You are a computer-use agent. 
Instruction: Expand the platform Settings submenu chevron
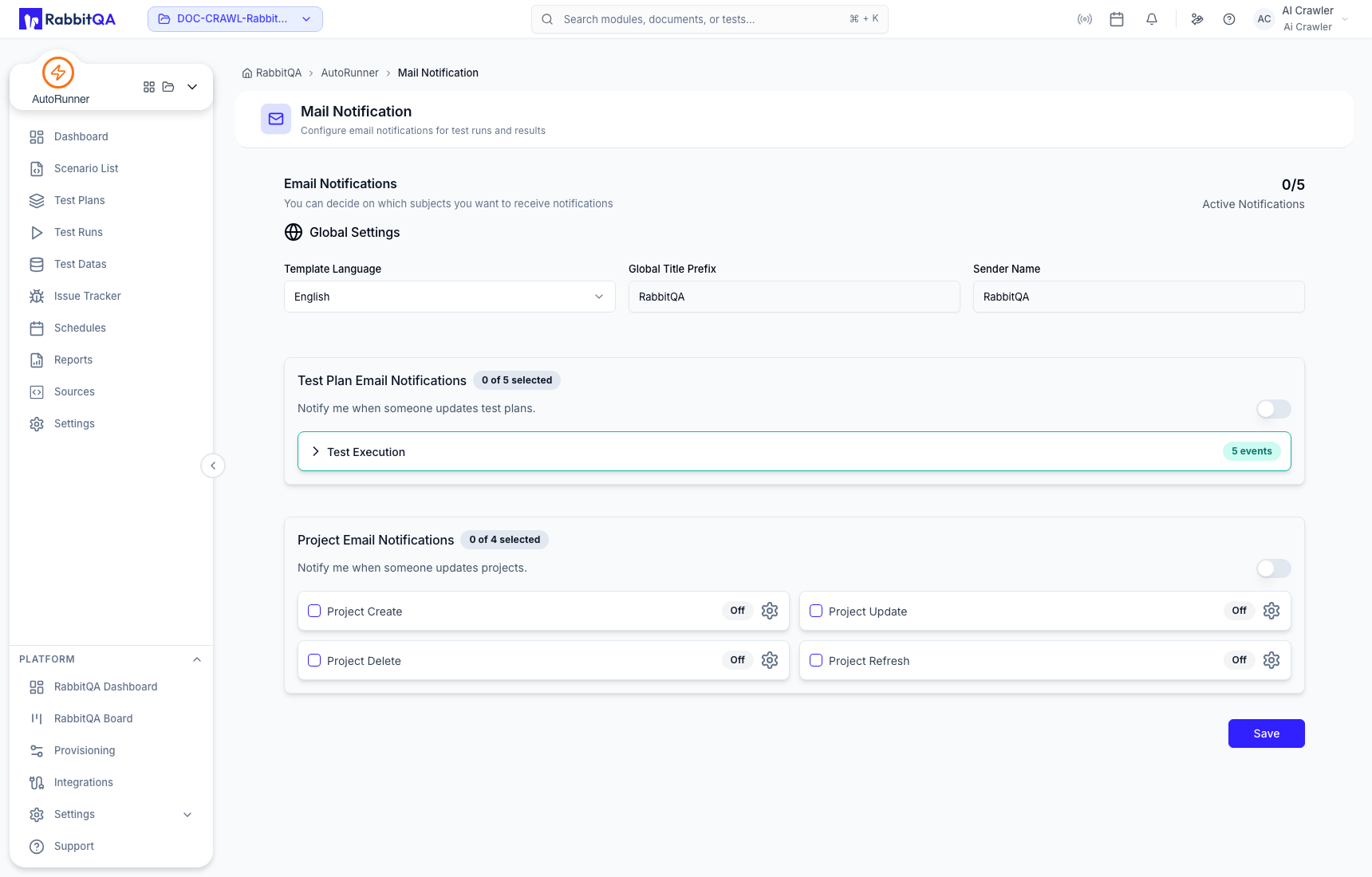point(187,815)
